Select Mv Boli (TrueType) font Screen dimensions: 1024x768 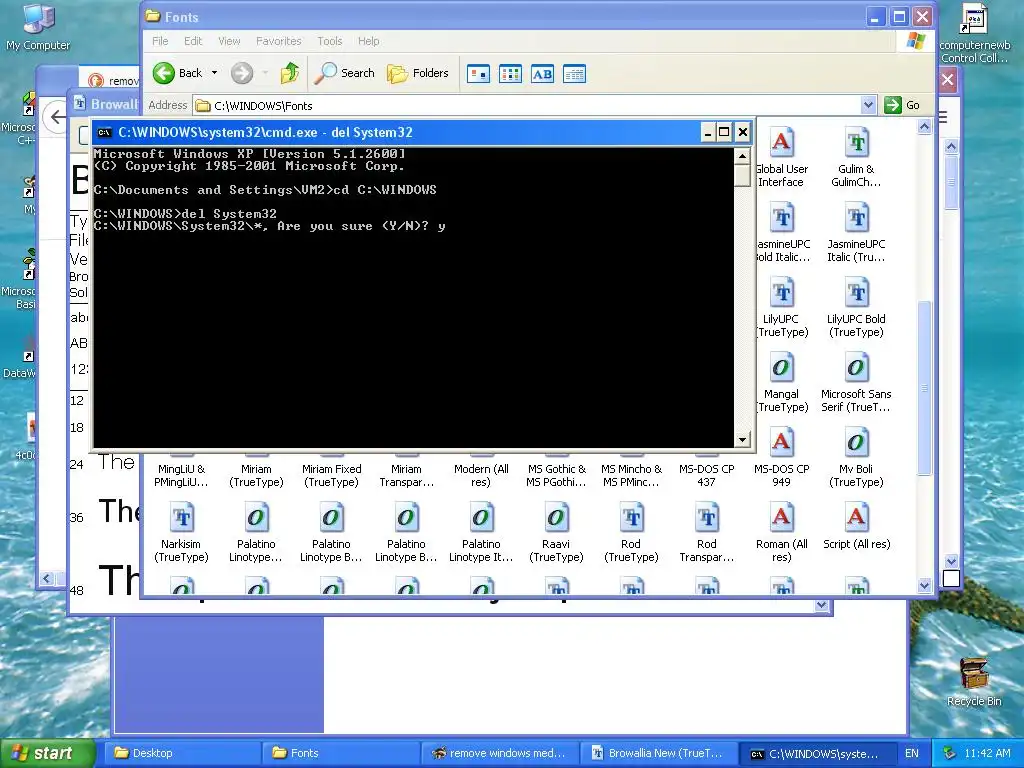click(856, 458)
